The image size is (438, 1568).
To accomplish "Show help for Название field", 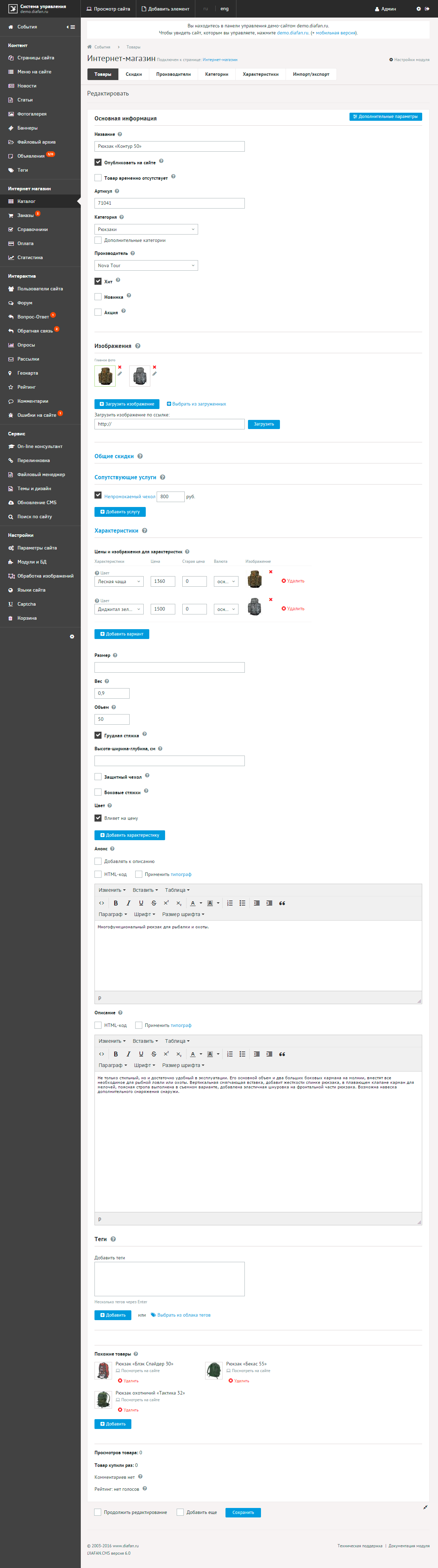I will [119, 134].
